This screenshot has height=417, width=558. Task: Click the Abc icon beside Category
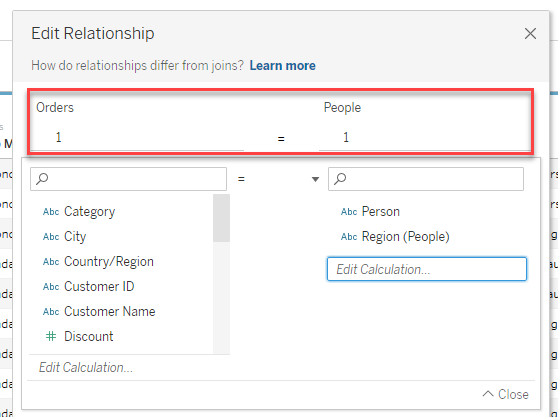pyautogui.click(x=51, y=212)
